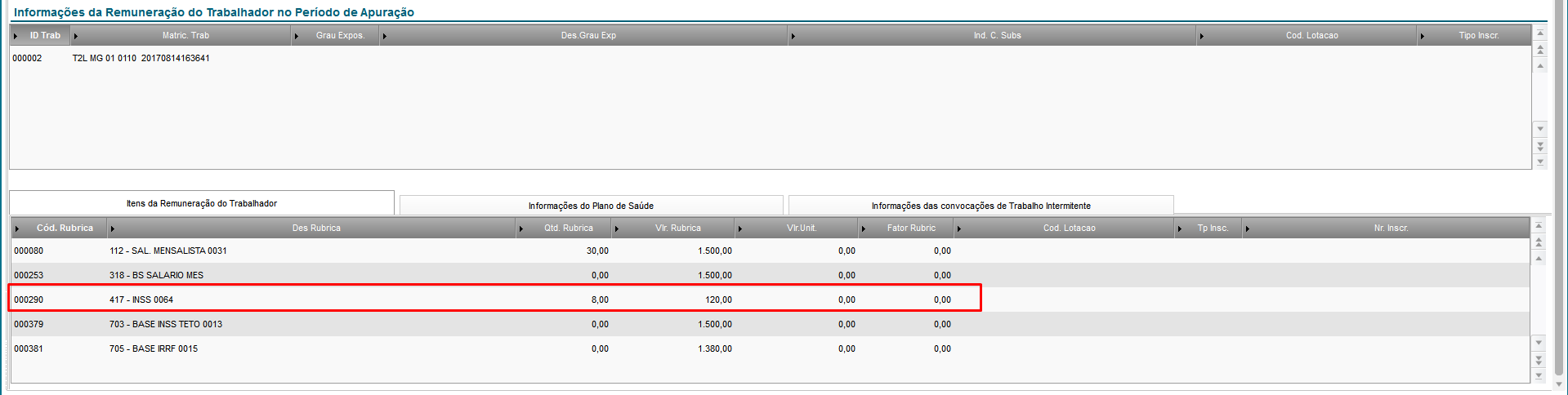Image resolution: width=1568 pixels, height=395 pixels.
Task: Select rubrica code 000290 row
Action: pos(29,300)
